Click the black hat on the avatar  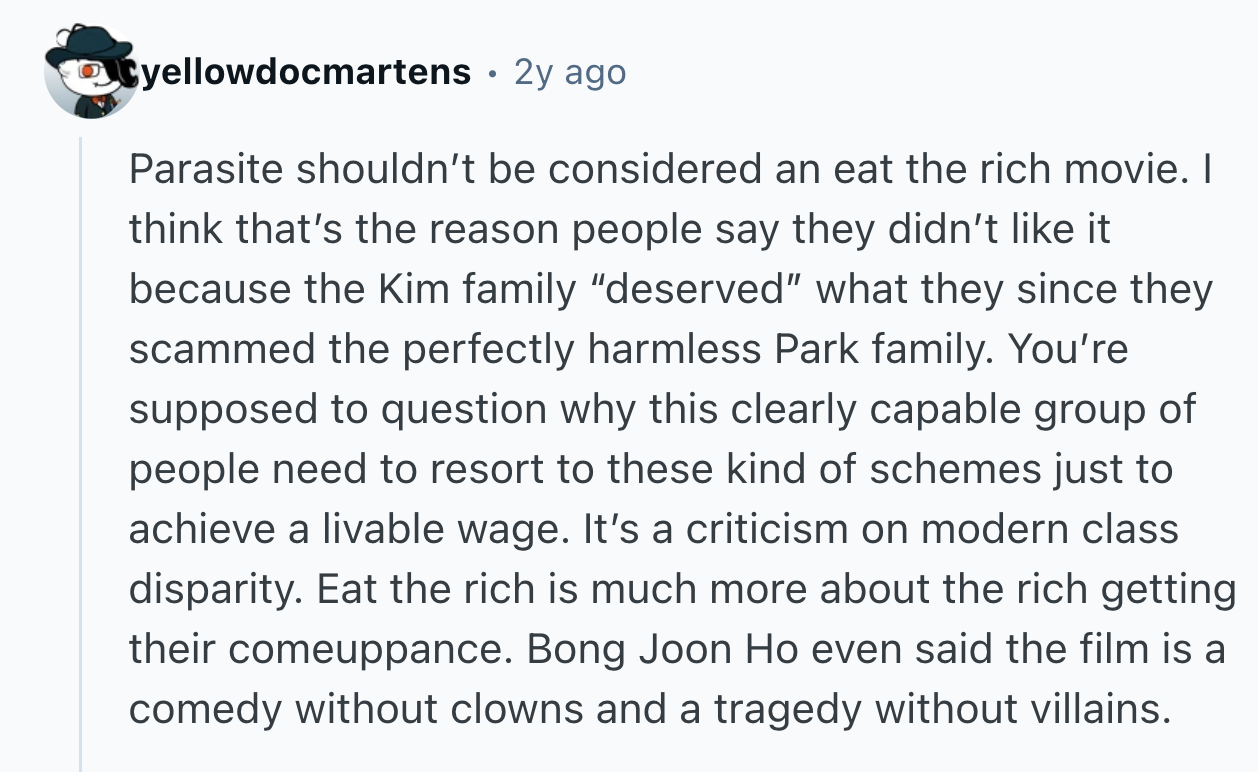(x=92, y=45)
